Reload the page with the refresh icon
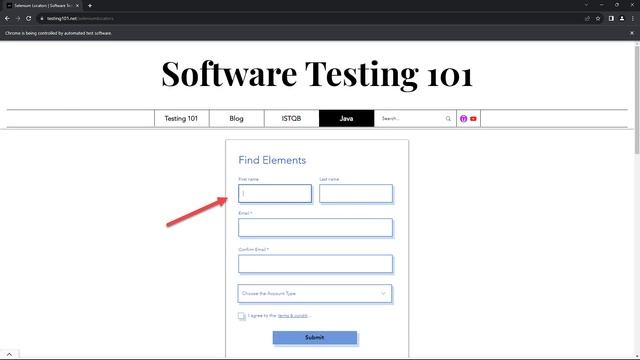 (29, 18)
